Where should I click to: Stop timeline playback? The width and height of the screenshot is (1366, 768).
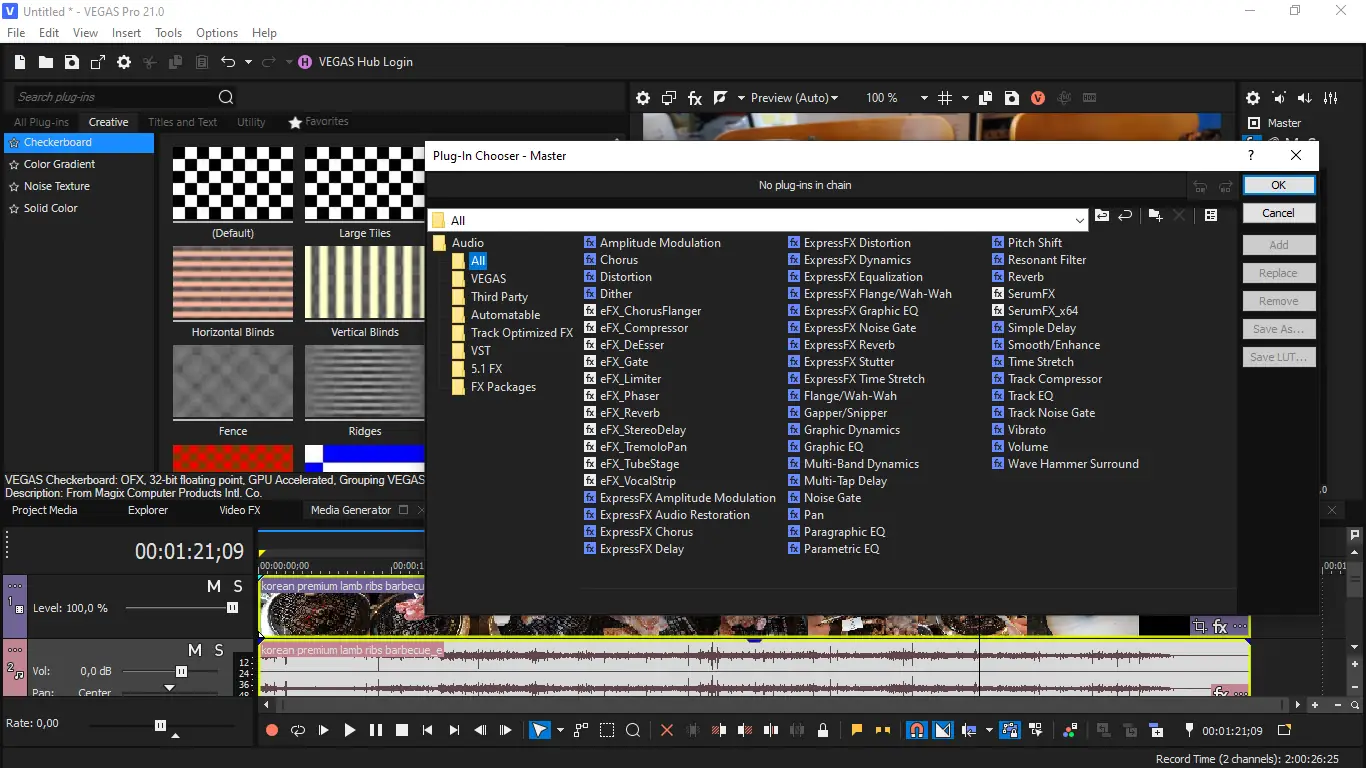[402, 731]
